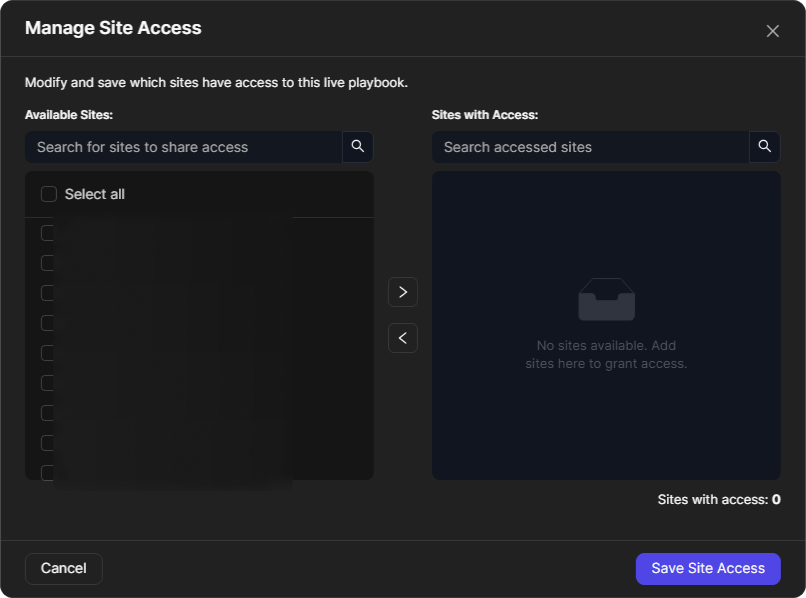Image resolution: width=806 pixels, height=598 pixels.
Task: Click 'No sites available' empty-state message
Action: pyautogui.click(x=606, y=354)
